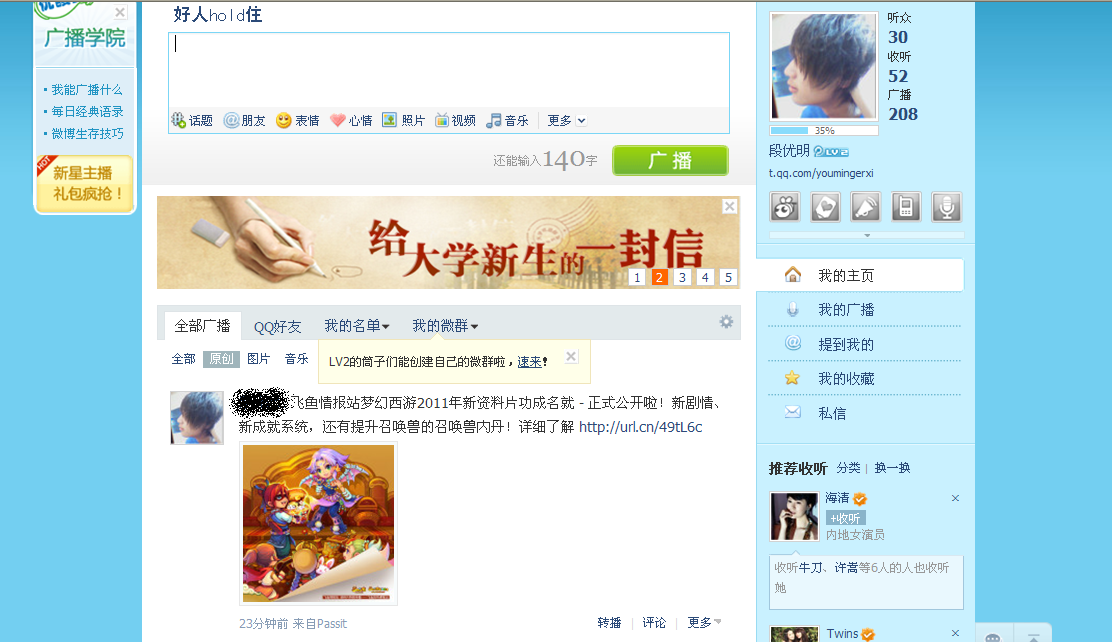Image resolution: width=1112 pixels, height=642 pixels.
Task: Open the http://url.cn/49tL6c link
Action: tap(640, 427)
